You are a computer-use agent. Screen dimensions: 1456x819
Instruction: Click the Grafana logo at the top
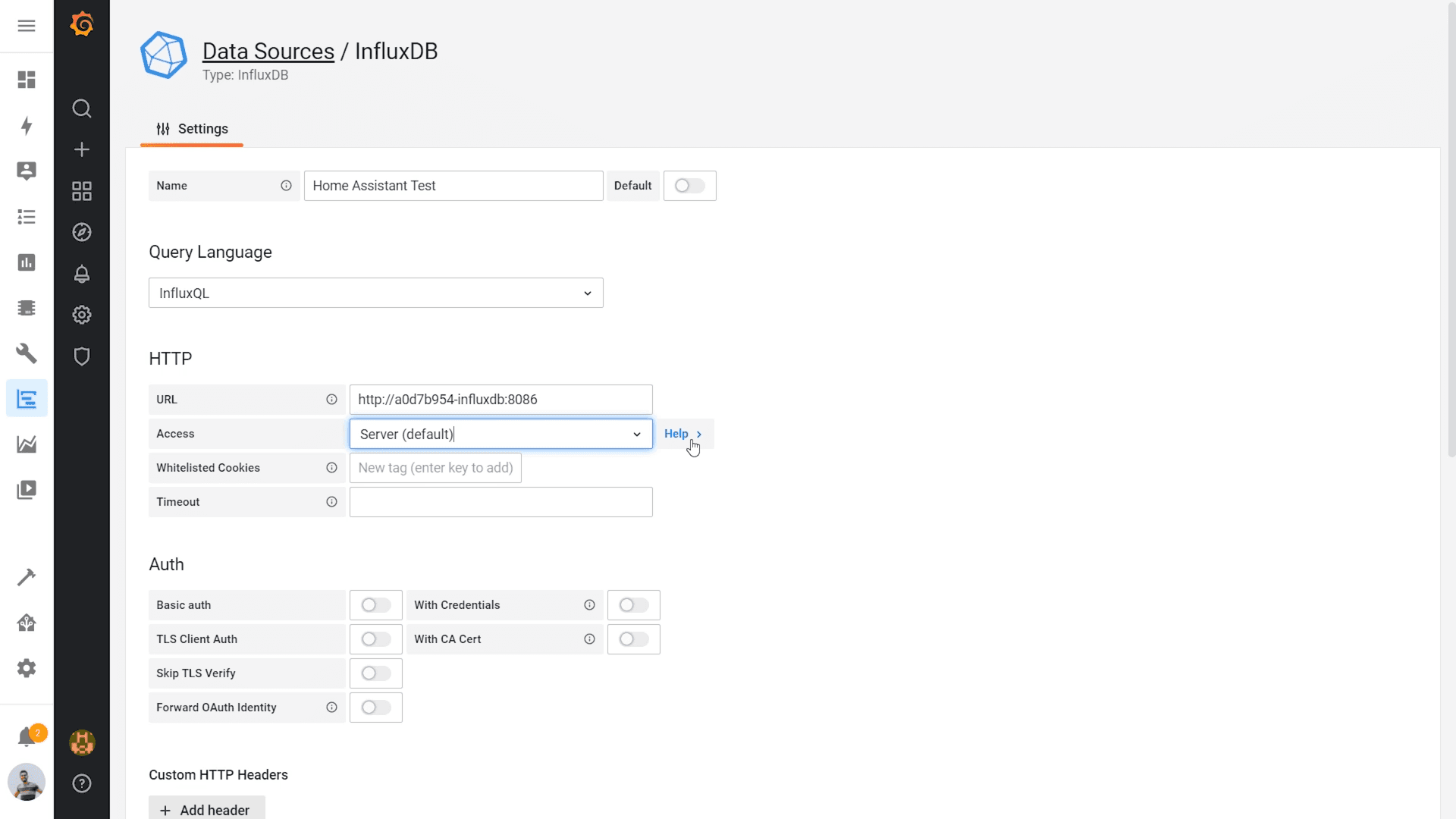point(82,24)
